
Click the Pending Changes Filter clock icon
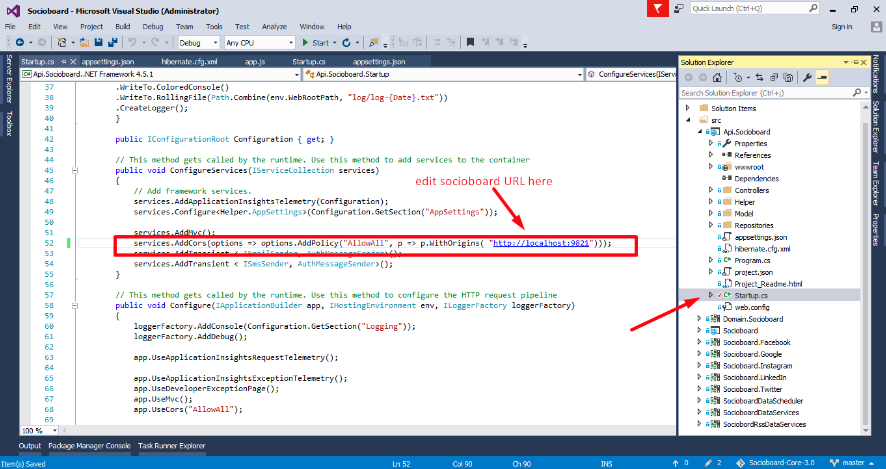click(x=737, y=77)
